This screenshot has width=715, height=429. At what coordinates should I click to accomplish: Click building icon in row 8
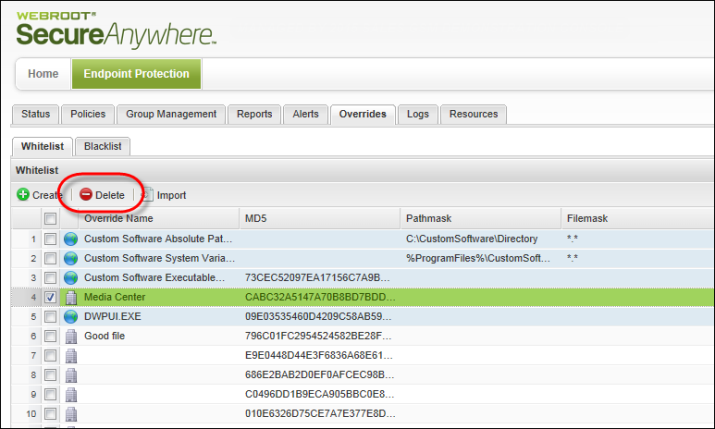(x=71, y=375)
